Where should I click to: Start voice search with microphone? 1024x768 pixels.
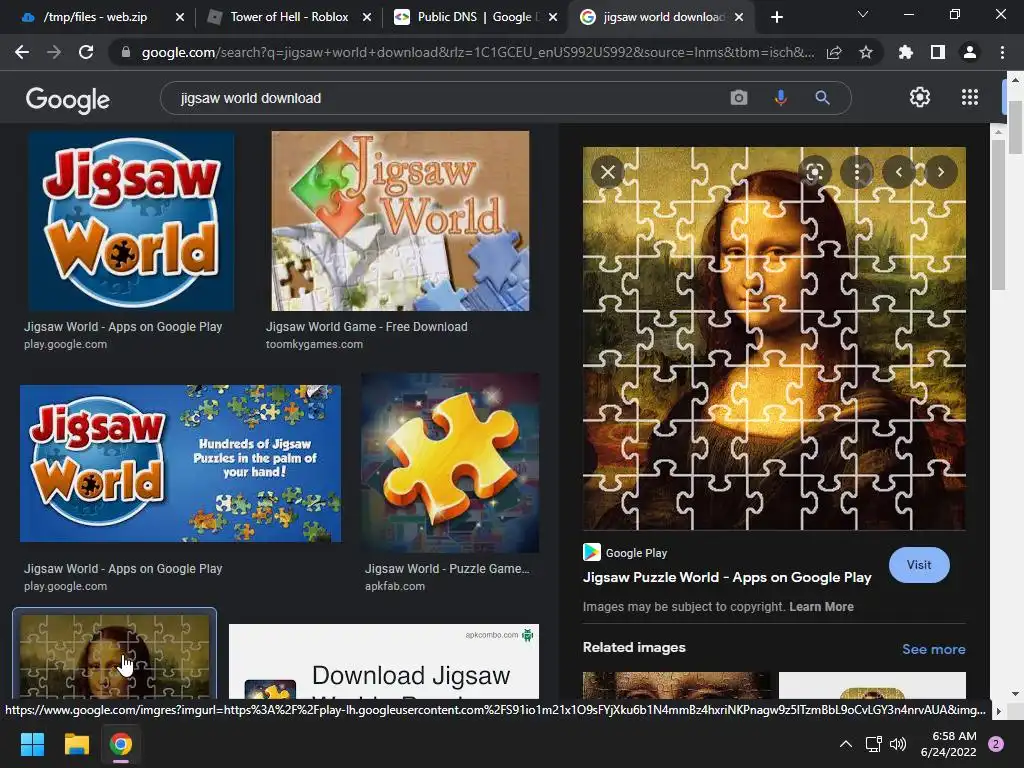(780, 98)
